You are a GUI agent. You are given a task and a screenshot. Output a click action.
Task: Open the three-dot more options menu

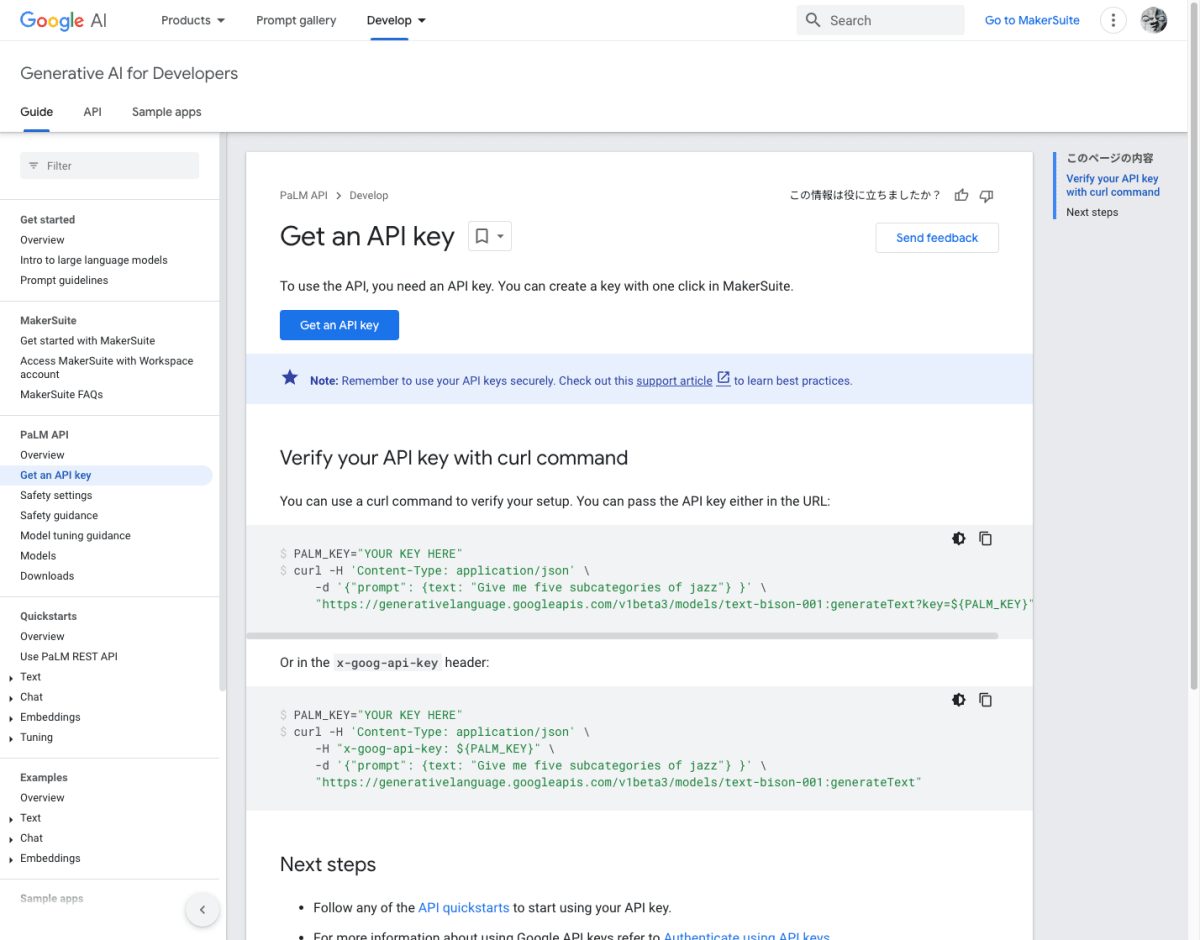1113,20
